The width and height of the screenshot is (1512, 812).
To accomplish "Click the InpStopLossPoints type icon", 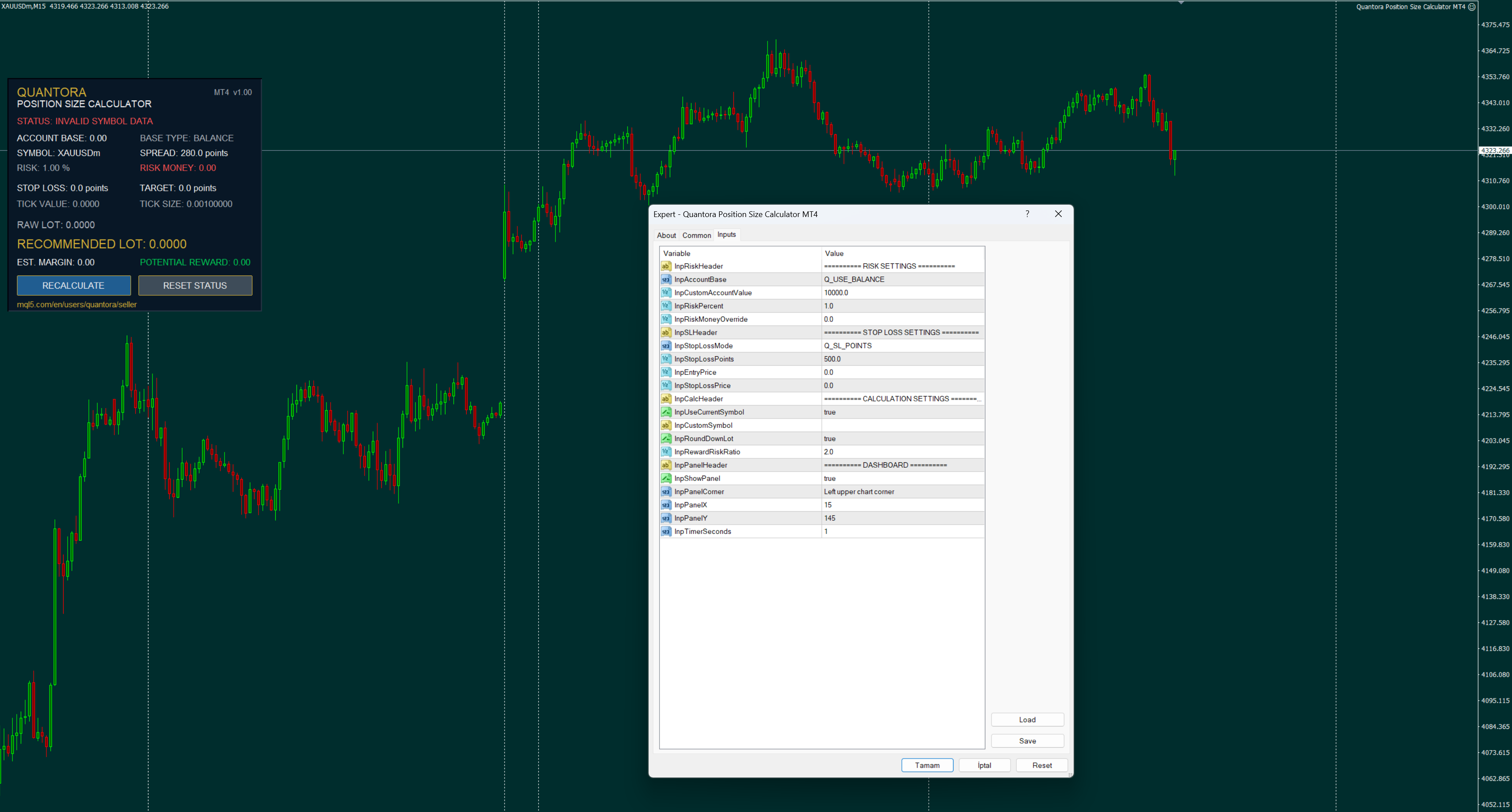I will tap(665, 359).
